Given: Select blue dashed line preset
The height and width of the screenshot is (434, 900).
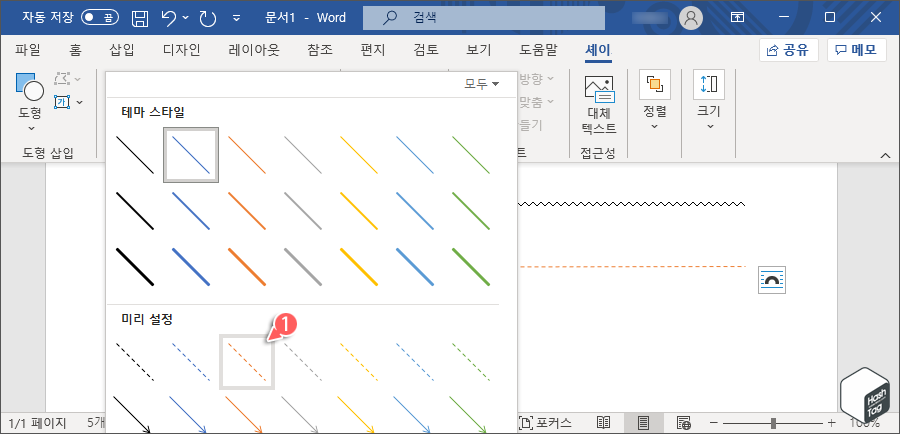Looking at the screenshot, I should coord(191,362).
